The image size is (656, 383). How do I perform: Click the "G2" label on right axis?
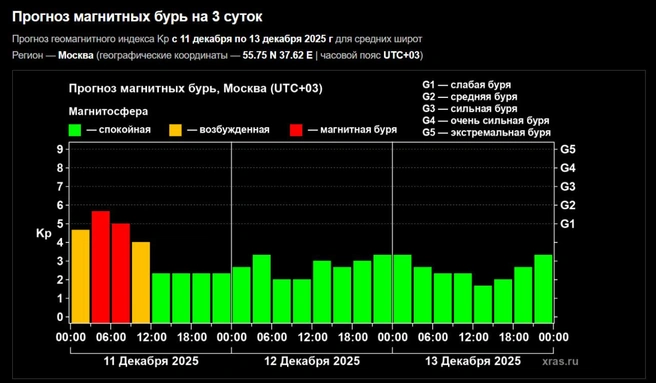(568, 206)
